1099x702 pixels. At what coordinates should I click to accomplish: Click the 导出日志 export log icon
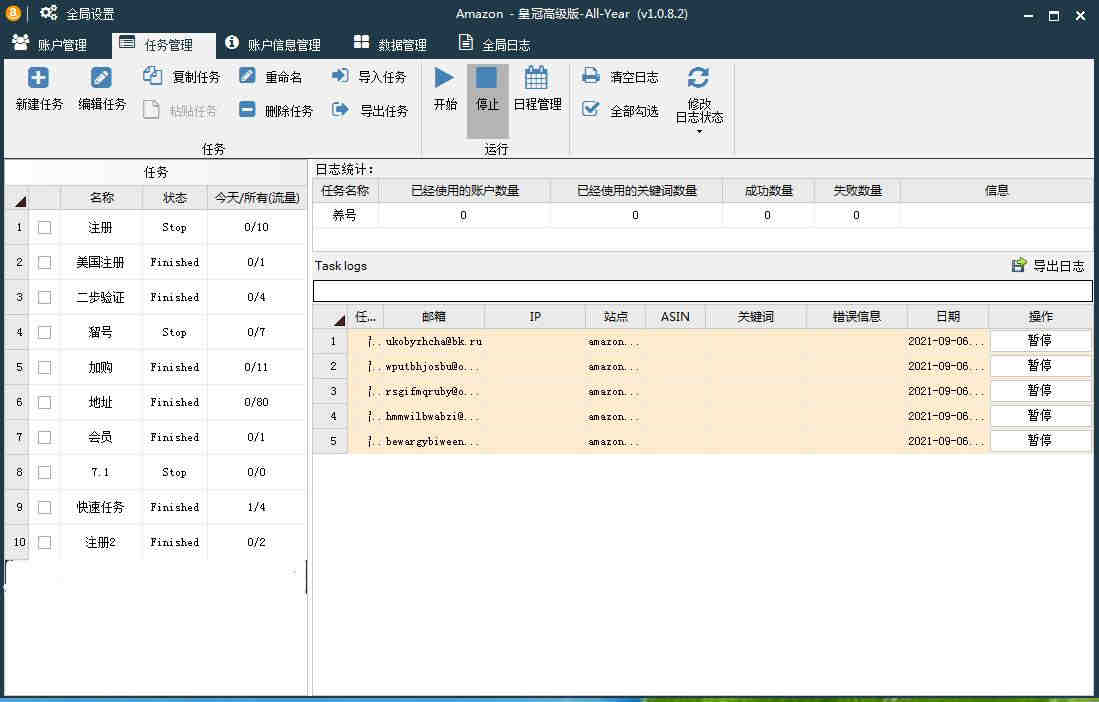coord(1019,265)
